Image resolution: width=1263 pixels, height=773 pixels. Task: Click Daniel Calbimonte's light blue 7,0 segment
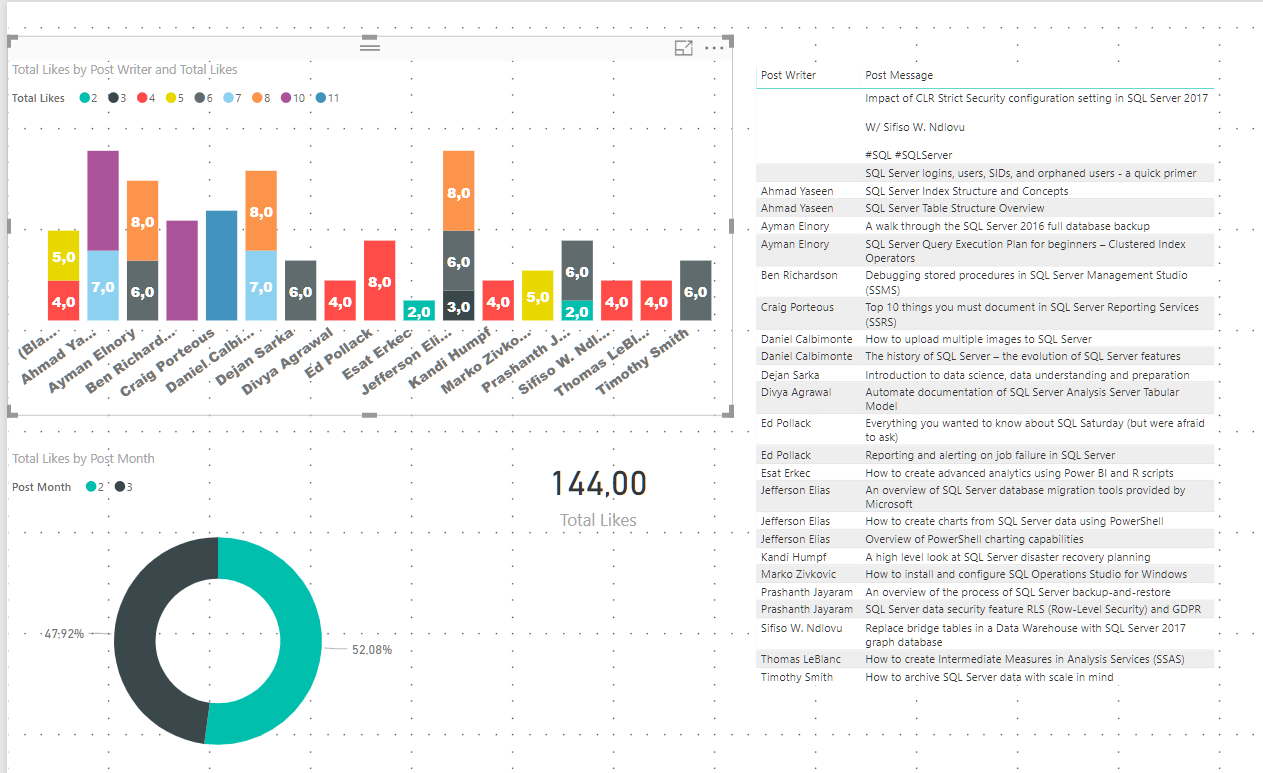261,286
